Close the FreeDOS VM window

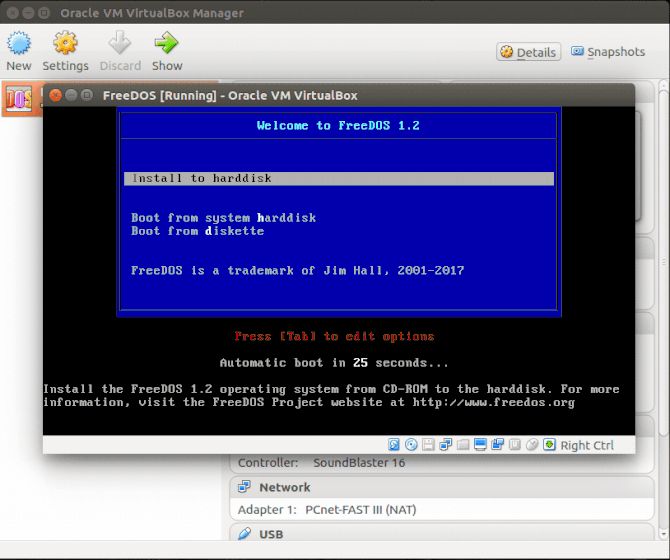[x=56, y=95]
